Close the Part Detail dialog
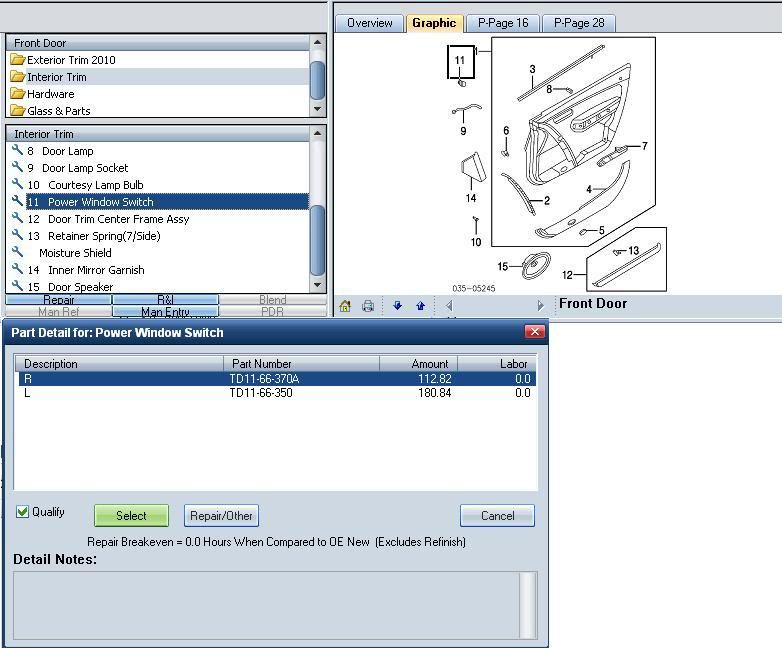Viewport: 782px width, 648px height. 535,332
